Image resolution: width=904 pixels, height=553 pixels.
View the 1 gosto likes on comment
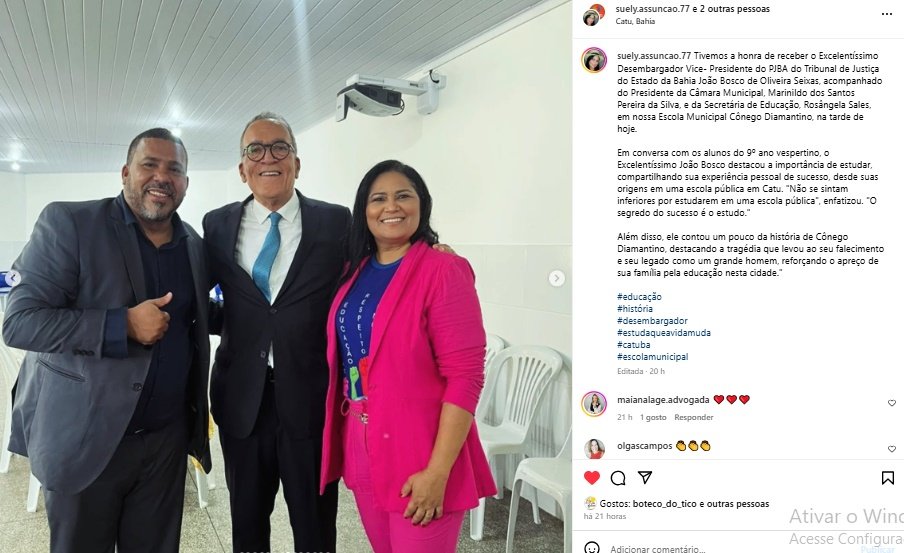tap(653, 417)
